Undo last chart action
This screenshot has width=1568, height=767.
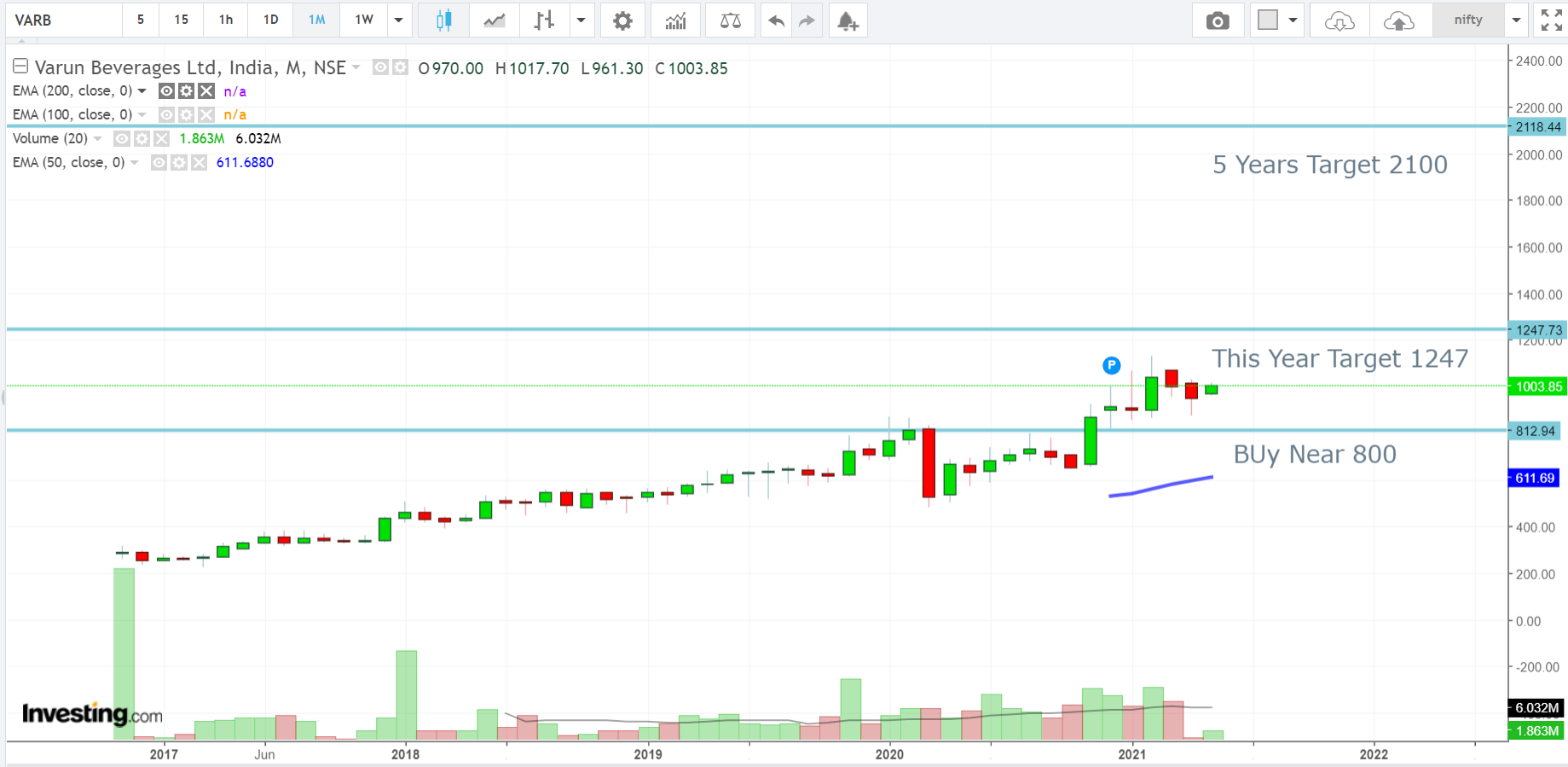[776, 20]
